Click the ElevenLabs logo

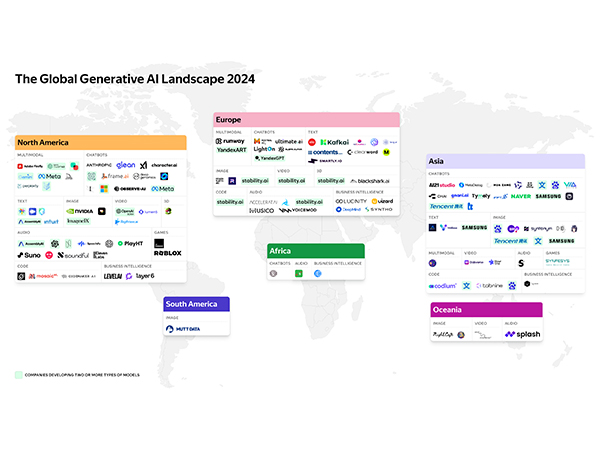pos(100,255)
